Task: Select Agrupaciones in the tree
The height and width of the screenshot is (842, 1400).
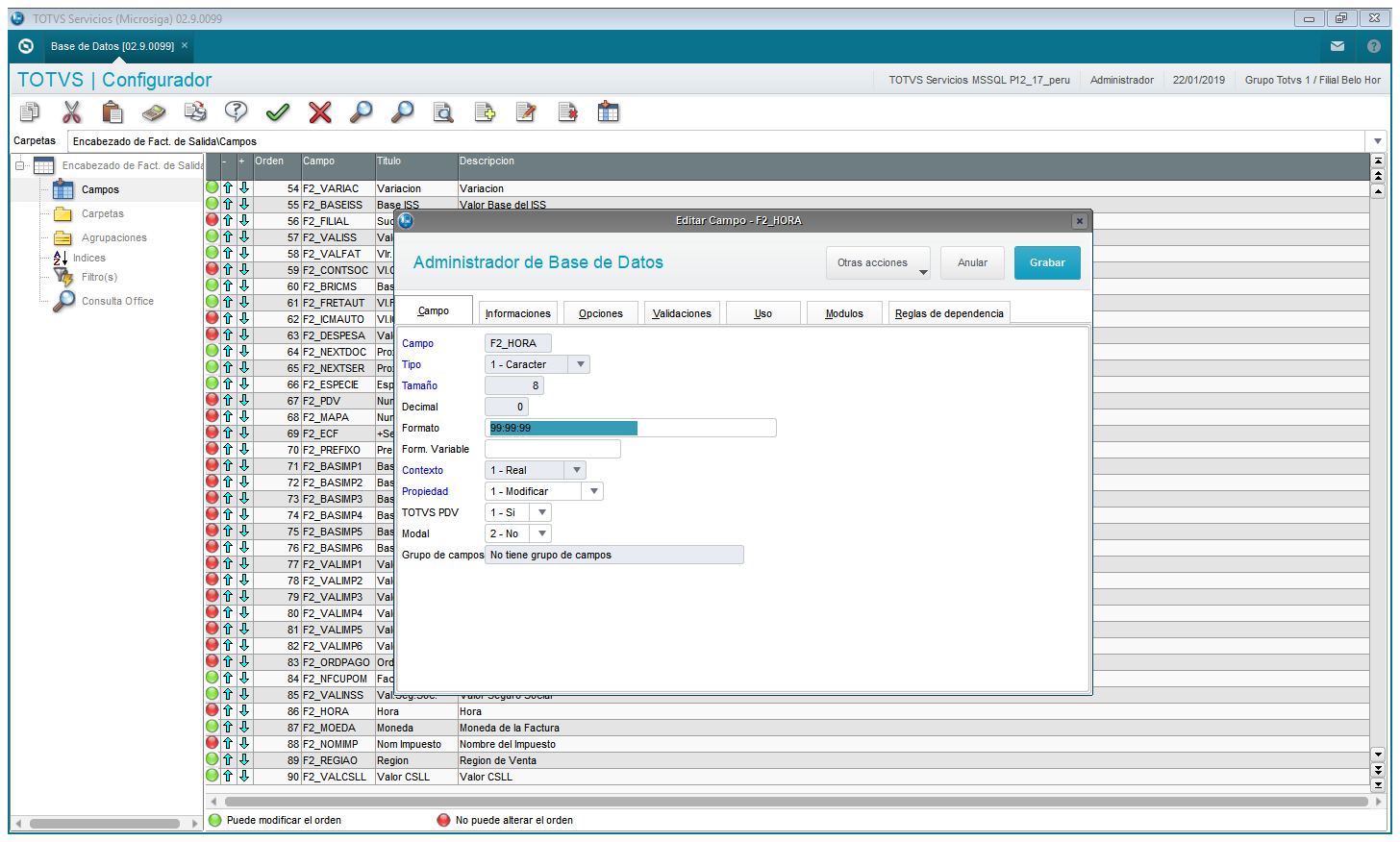Action: pyautogui.click(x=113, y=237)
